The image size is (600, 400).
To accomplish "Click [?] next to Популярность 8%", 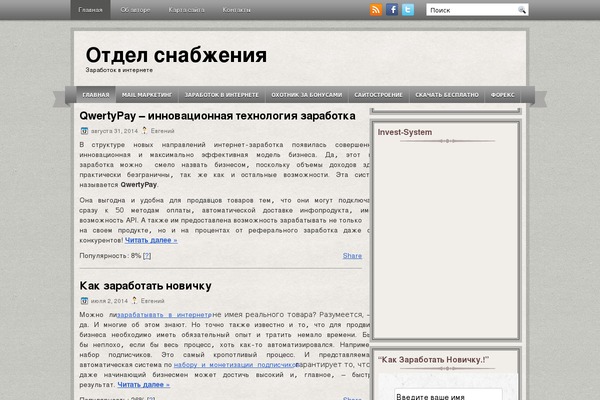I will (x=147, y=256).
